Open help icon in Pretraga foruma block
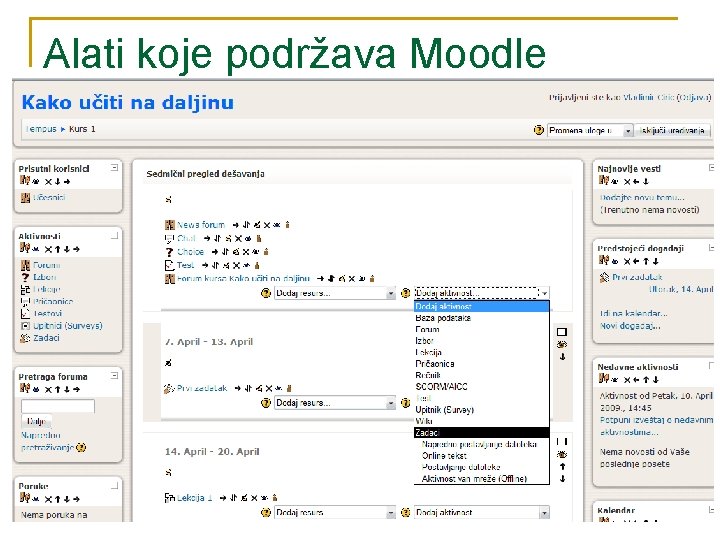The image size is (720, 540). (x=81, y=447)
